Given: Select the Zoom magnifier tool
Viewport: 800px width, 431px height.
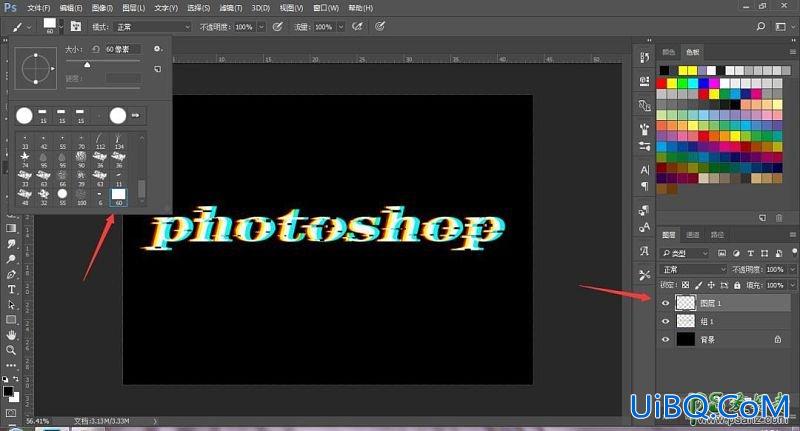Looking at the screenshot, I should [x=11, y=350].
